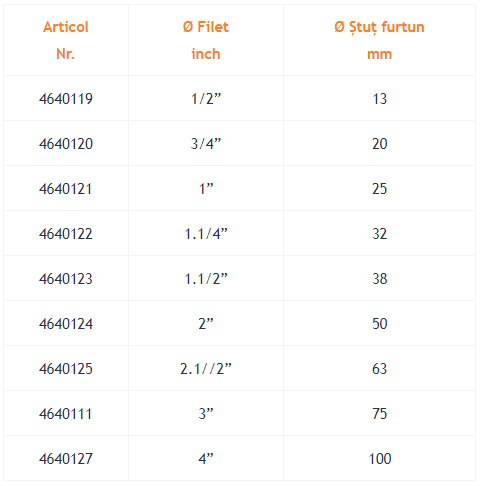Select article number 4640125
Screen dimensions: 488x486
pyautogui.click(x=66, y=369)
